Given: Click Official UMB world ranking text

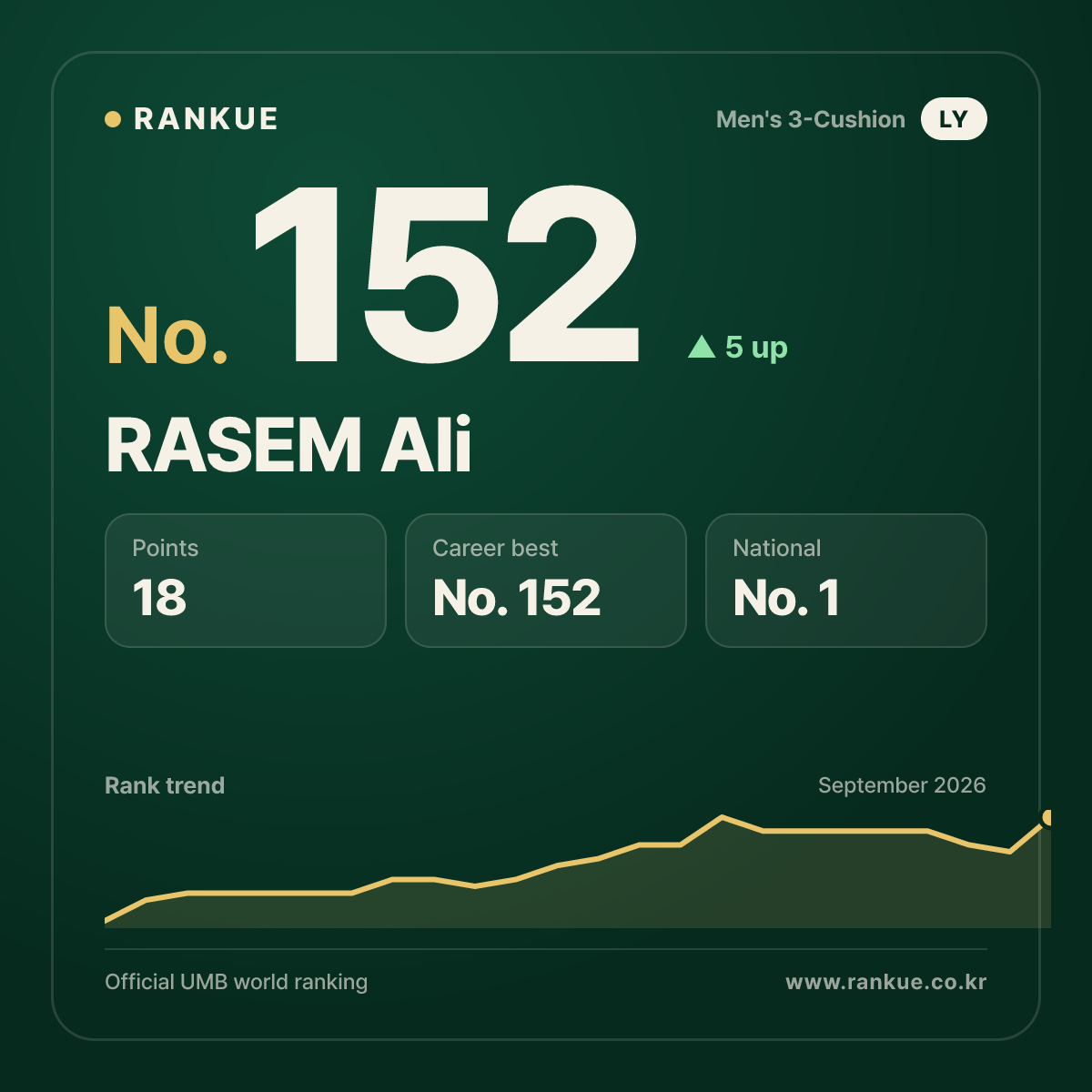Looking at the screenshot, I should click(x=237, y=982).
